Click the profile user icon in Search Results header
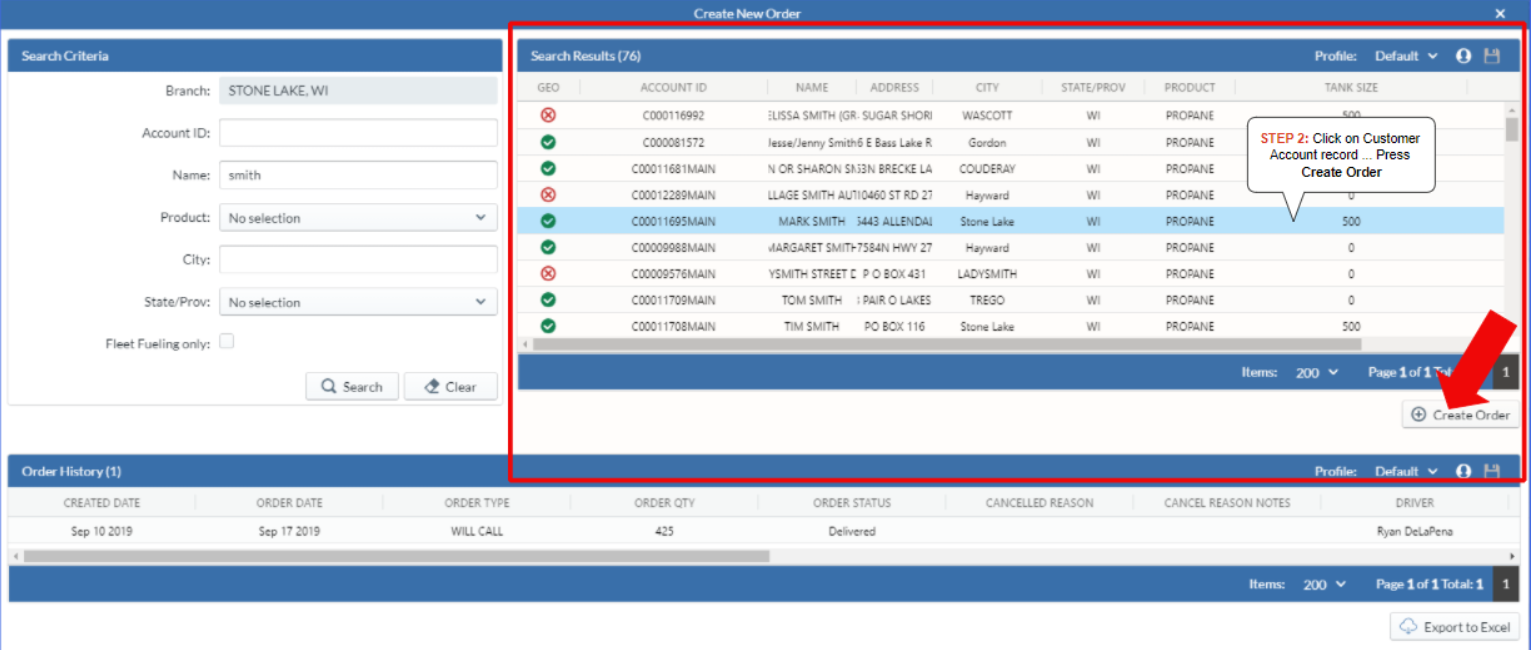This screenshot has width=1531, height=650. [x=1464, y=56]
